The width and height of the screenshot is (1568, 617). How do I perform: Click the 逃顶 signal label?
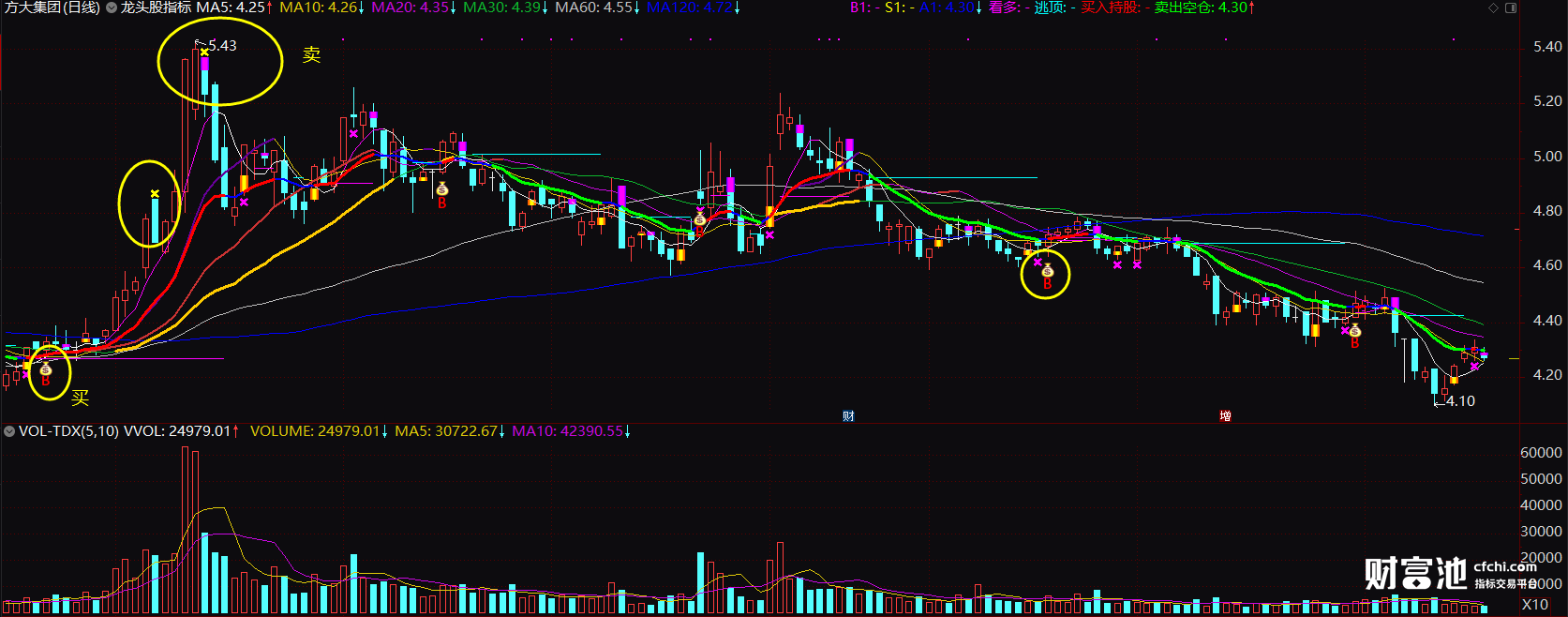(1054, 8)
